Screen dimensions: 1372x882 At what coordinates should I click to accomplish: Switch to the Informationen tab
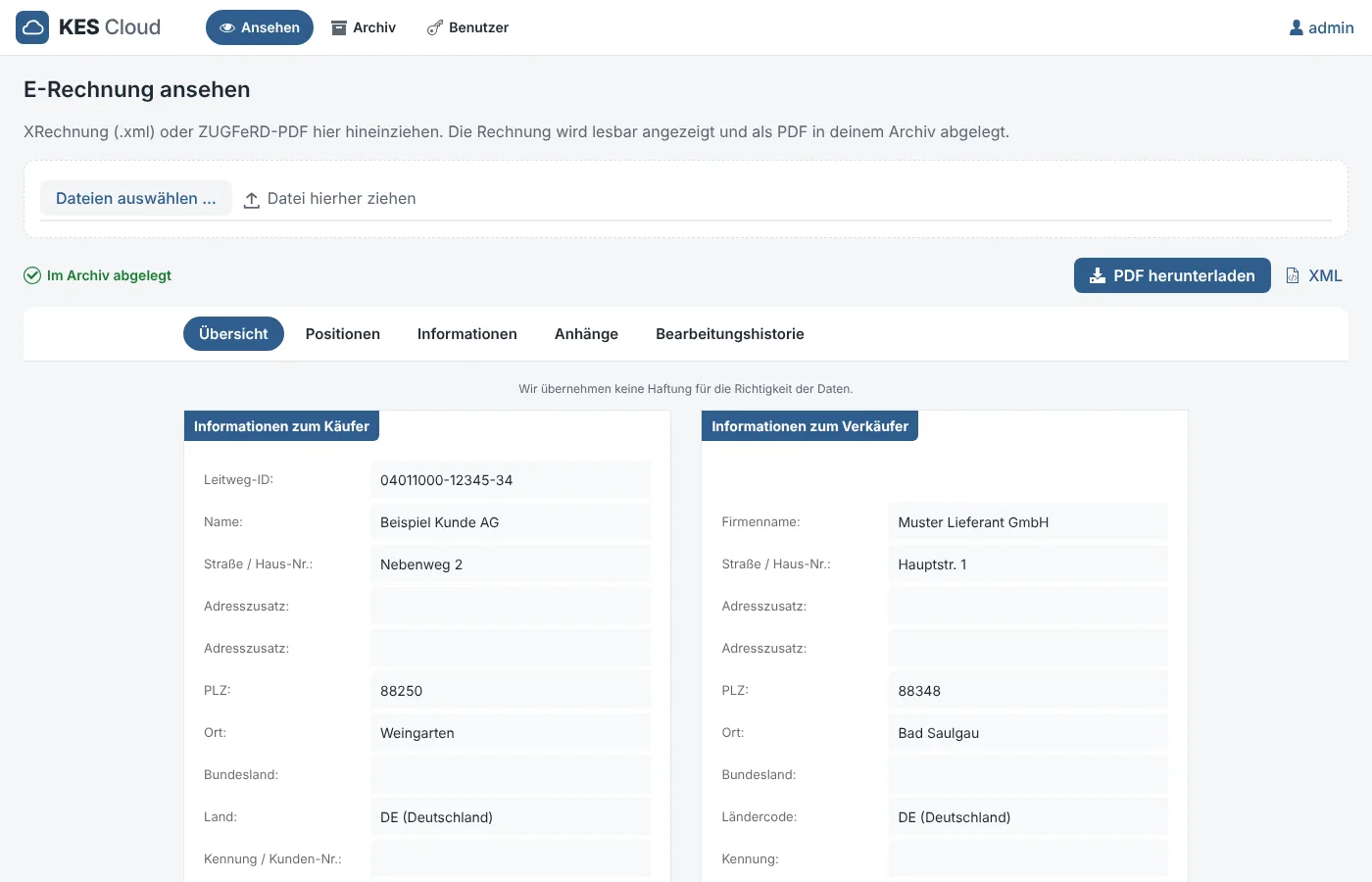467,333
